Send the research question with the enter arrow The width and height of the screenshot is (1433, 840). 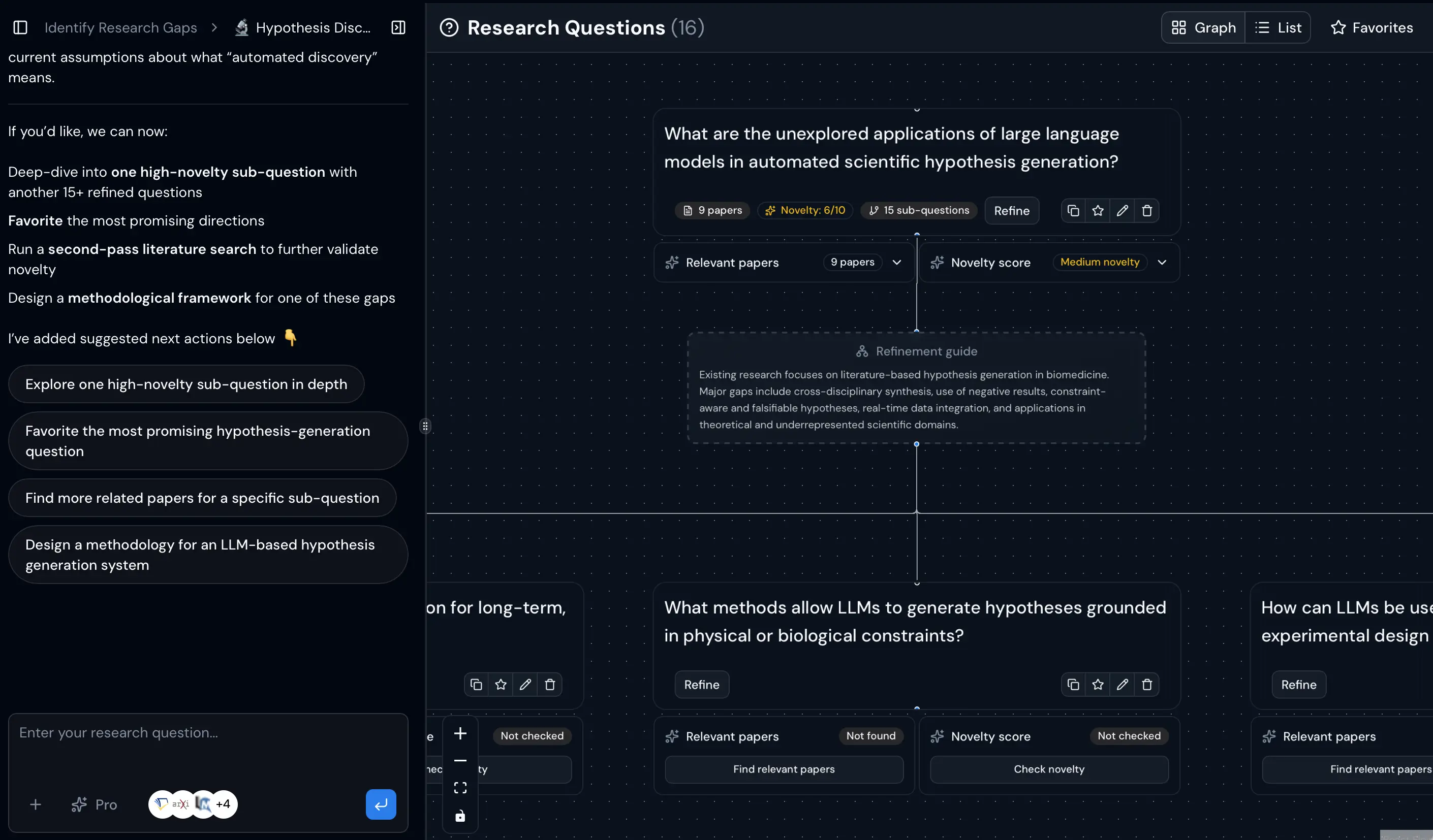point(381,804)
